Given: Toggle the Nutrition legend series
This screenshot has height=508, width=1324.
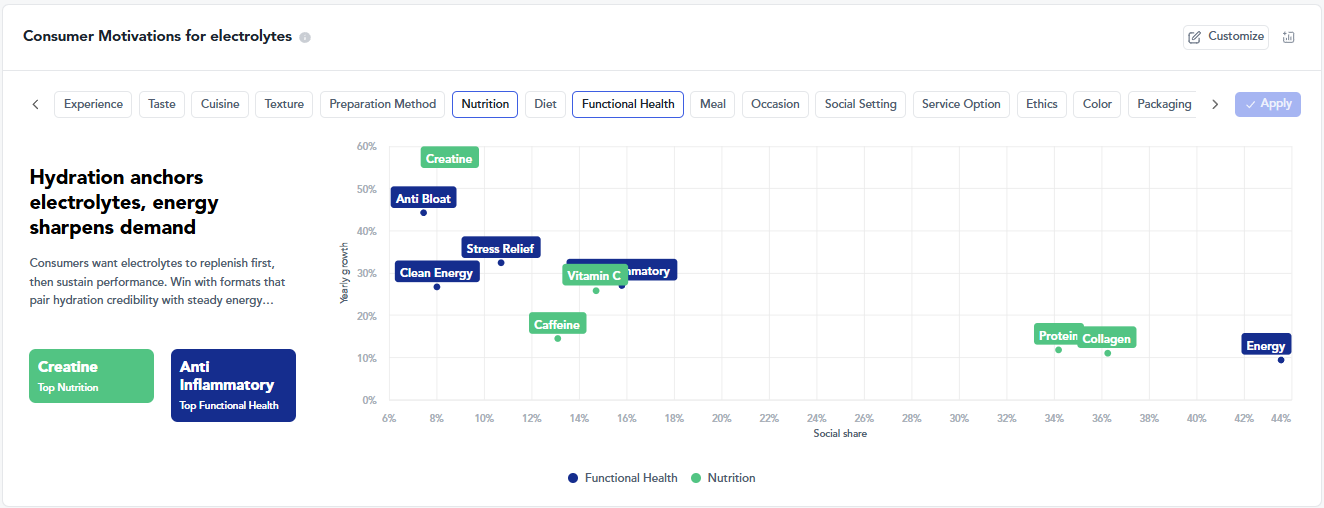Looking at the screenshot, I should point(723,478).
